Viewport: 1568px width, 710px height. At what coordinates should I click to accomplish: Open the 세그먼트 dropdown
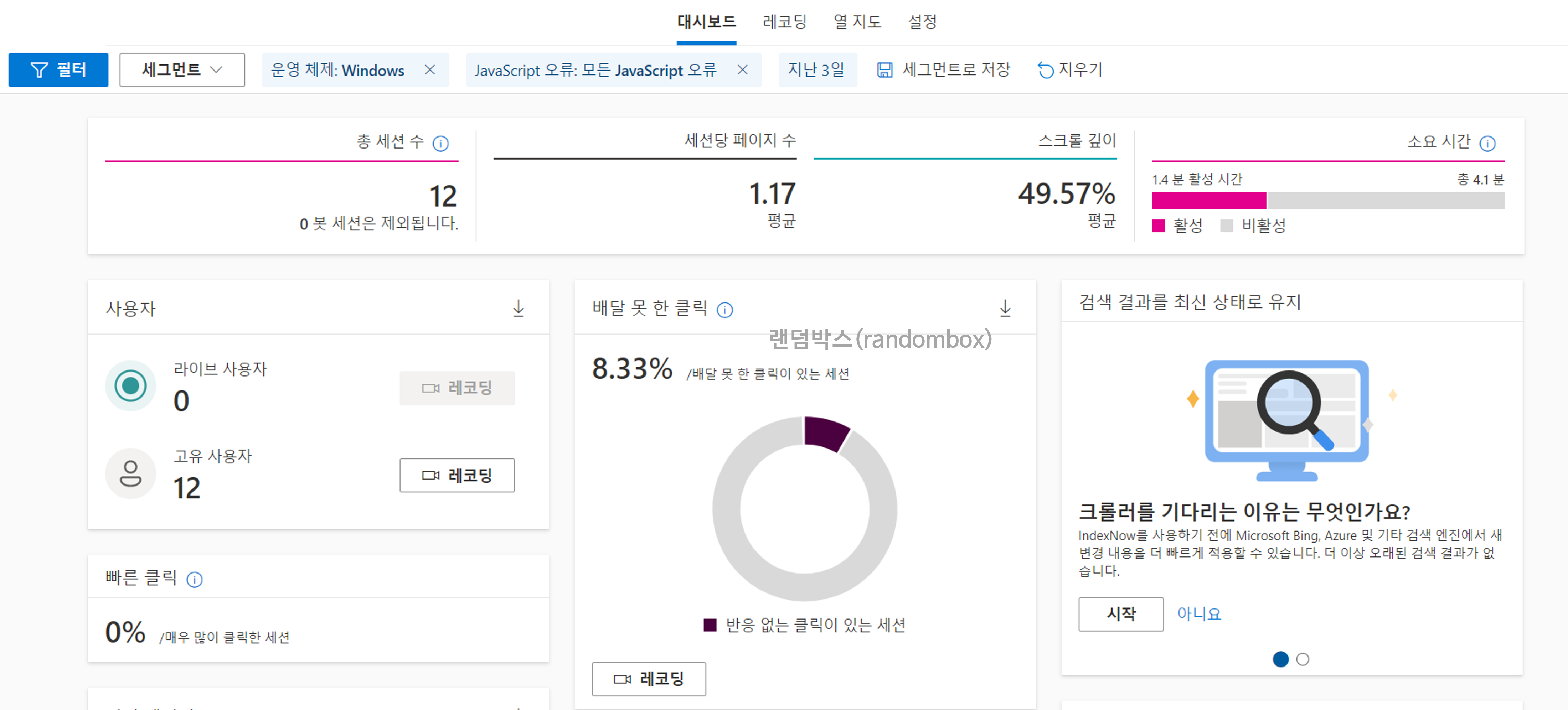tap(181, 69)
